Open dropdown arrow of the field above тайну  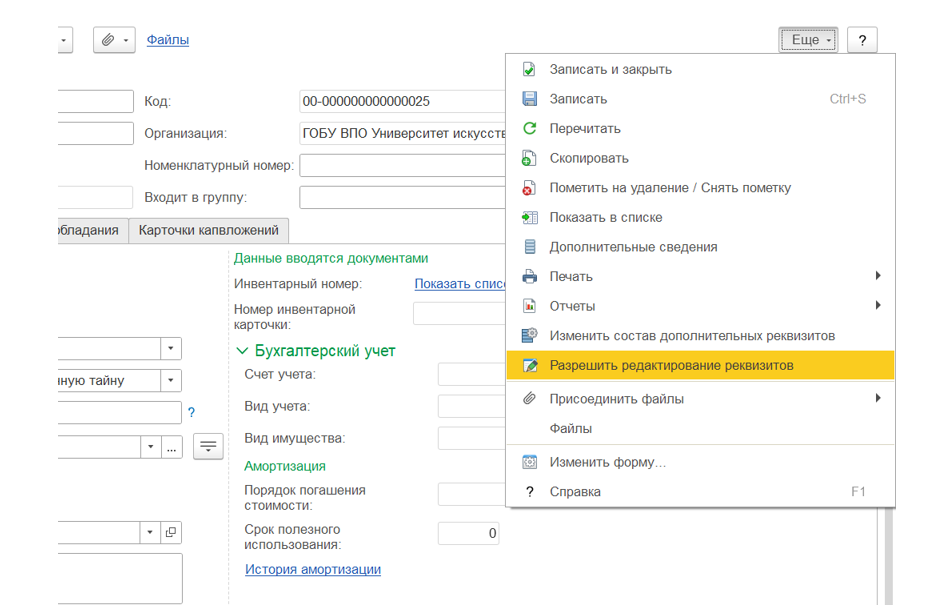[x=171, y=348]
